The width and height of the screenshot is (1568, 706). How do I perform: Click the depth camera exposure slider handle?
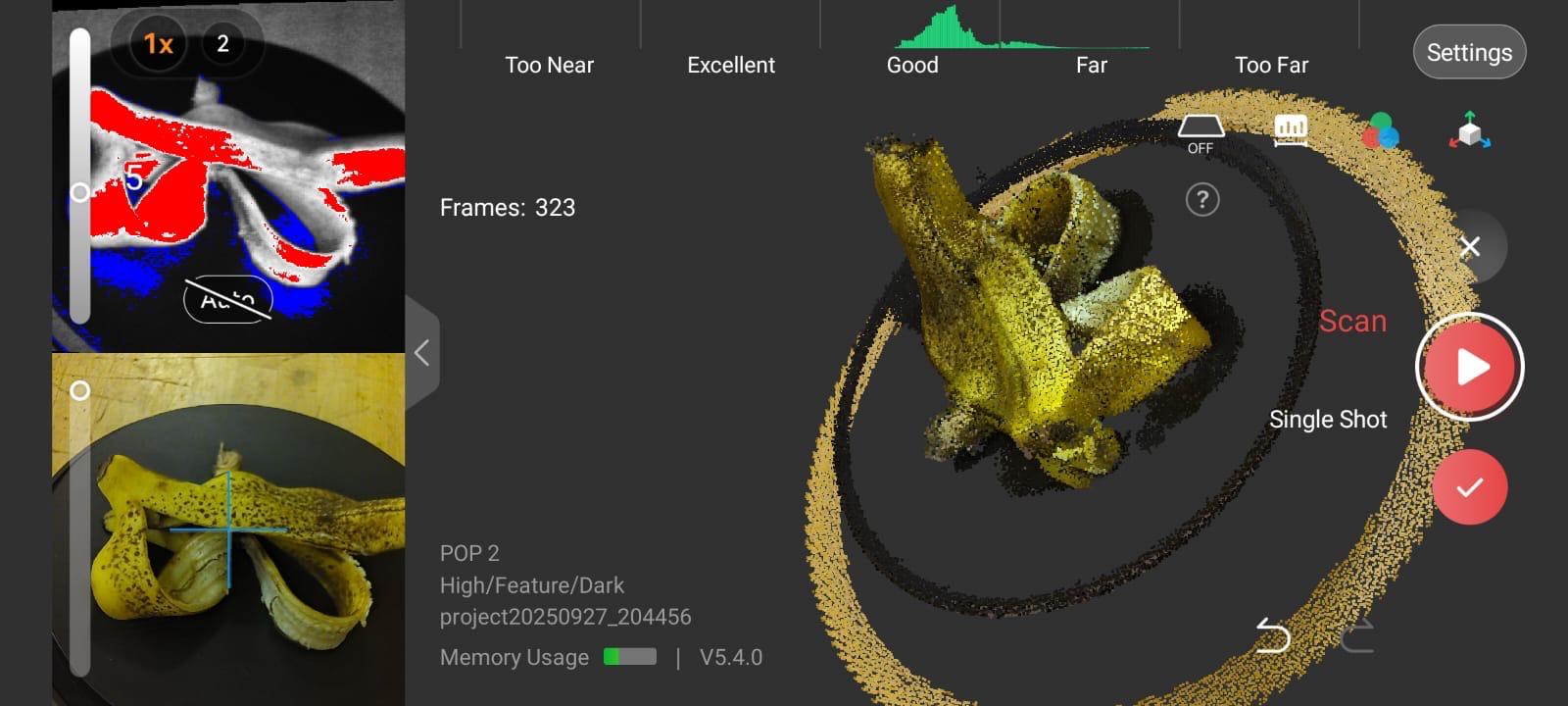click(x=80, y=192)
